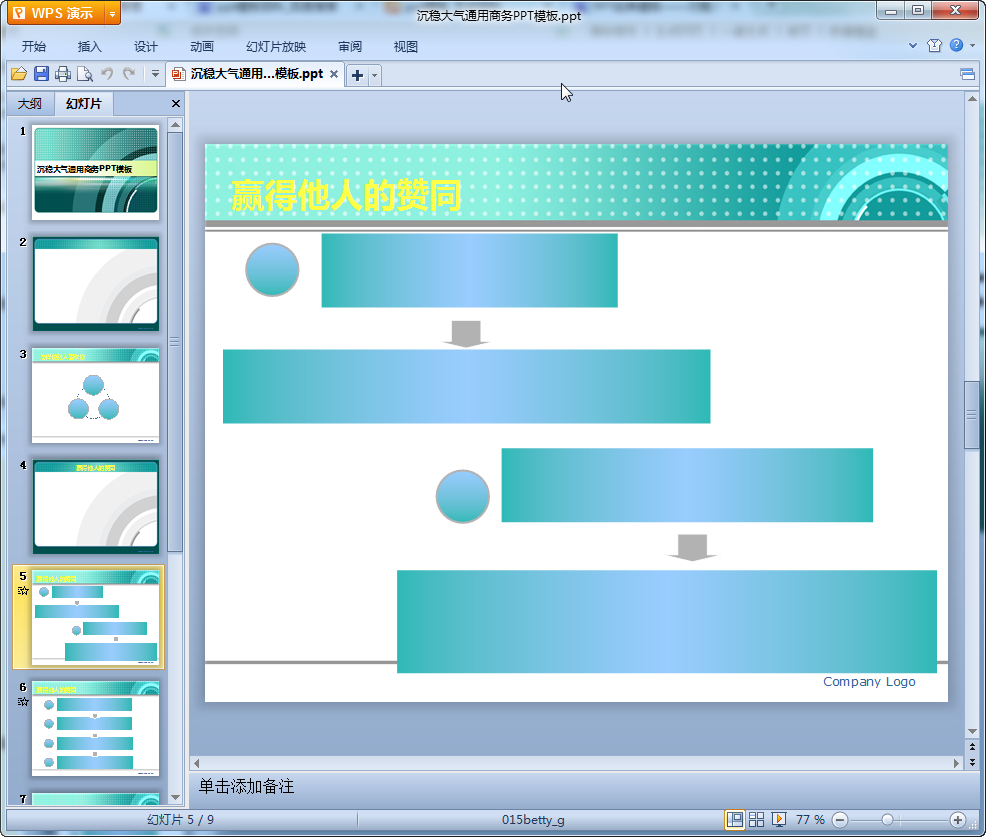
Task: Click the Company Logo text on slide
Action: [x=869, y=682]
